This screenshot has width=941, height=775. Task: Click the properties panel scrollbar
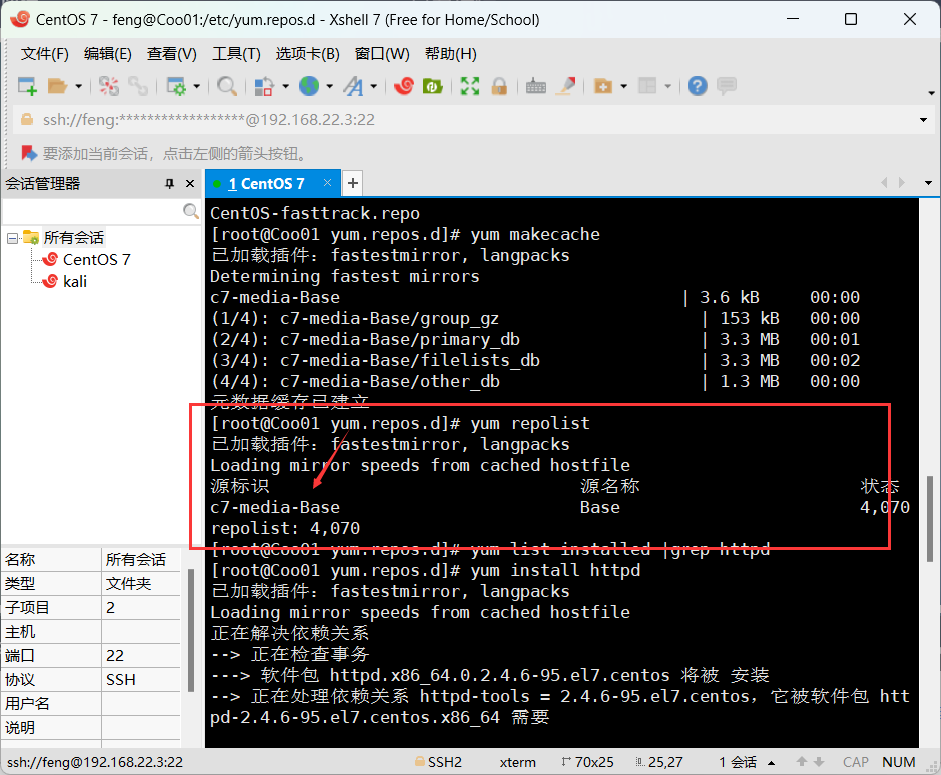click(x=191, y=630)
